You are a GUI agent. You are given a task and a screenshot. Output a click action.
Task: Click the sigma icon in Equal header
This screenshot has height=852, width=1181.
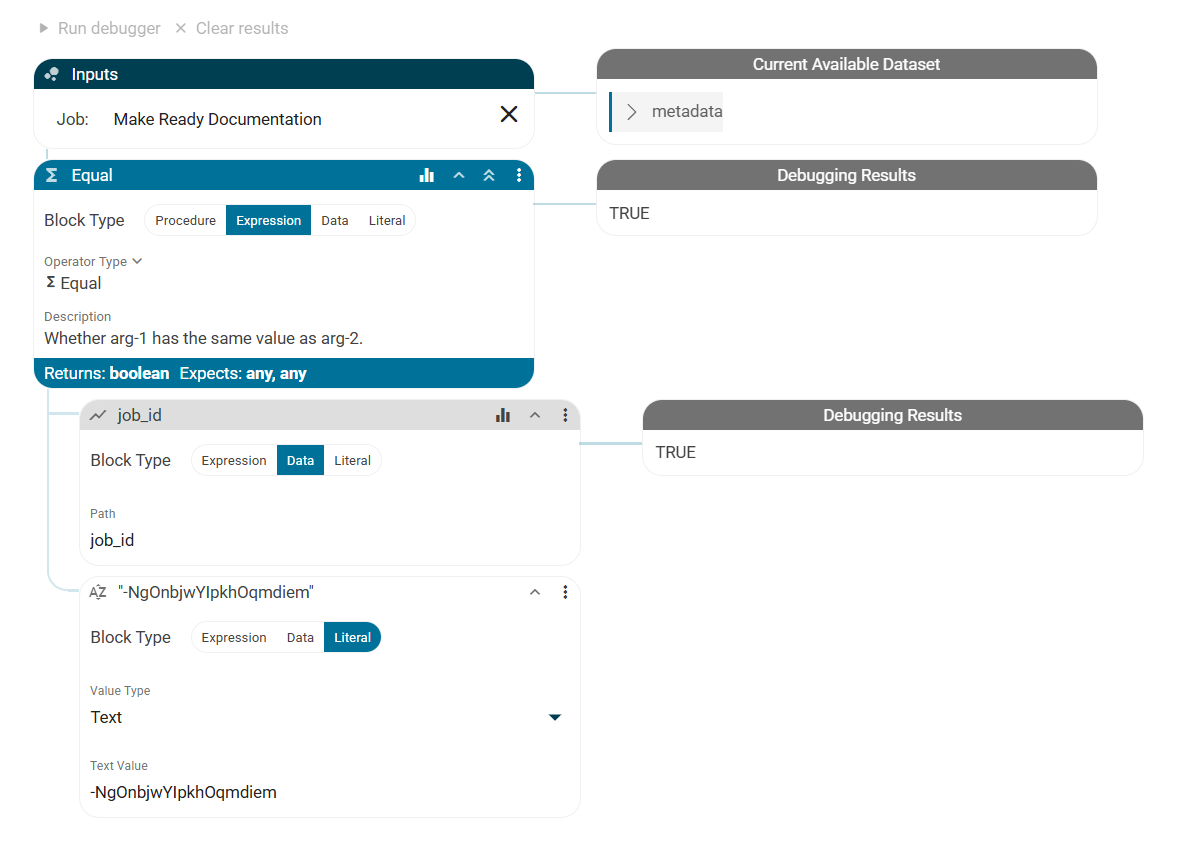coord(51,175)
